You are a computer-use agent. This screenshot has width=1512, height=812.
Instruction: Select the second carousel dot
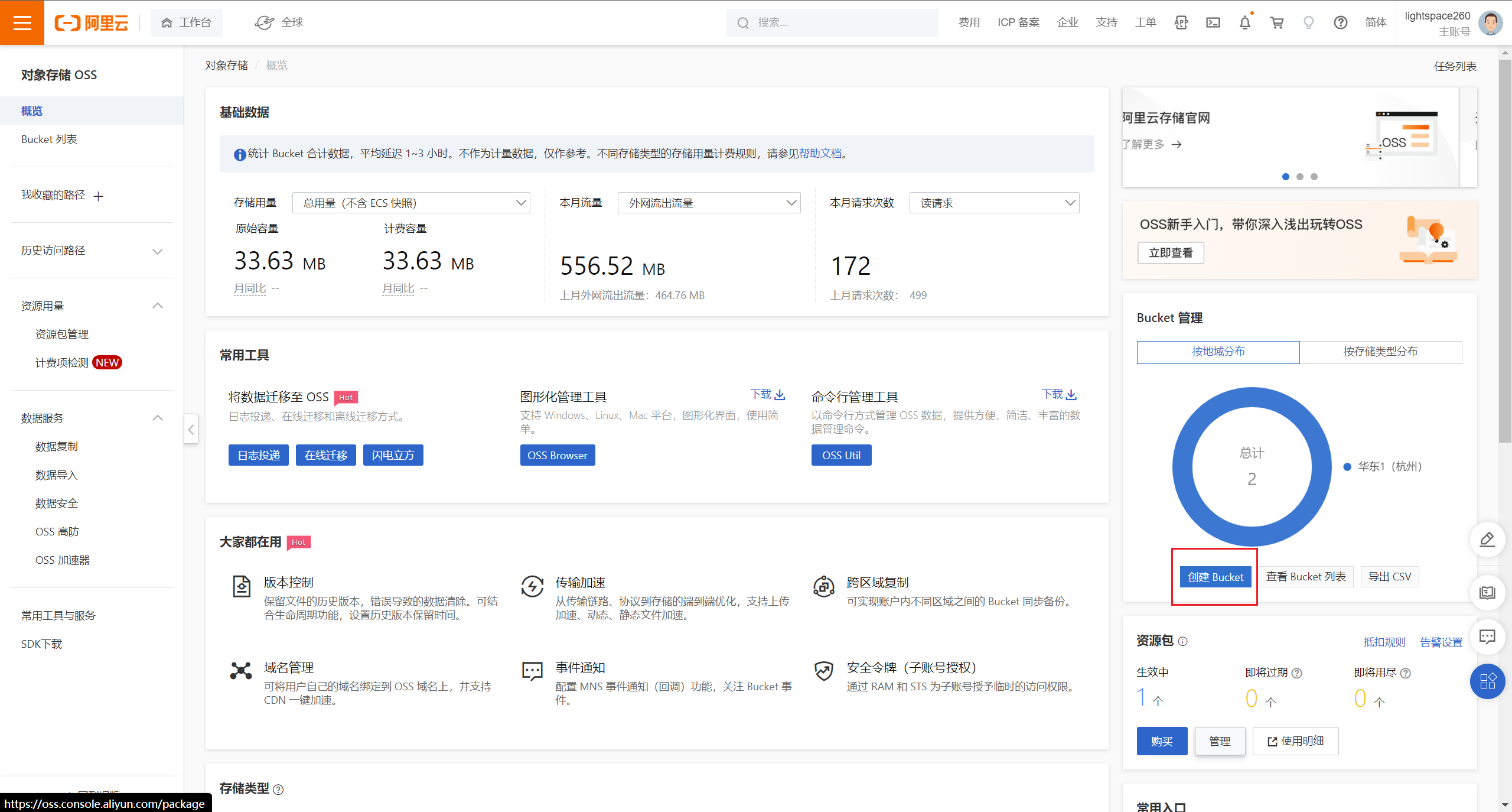point(1300,177)
